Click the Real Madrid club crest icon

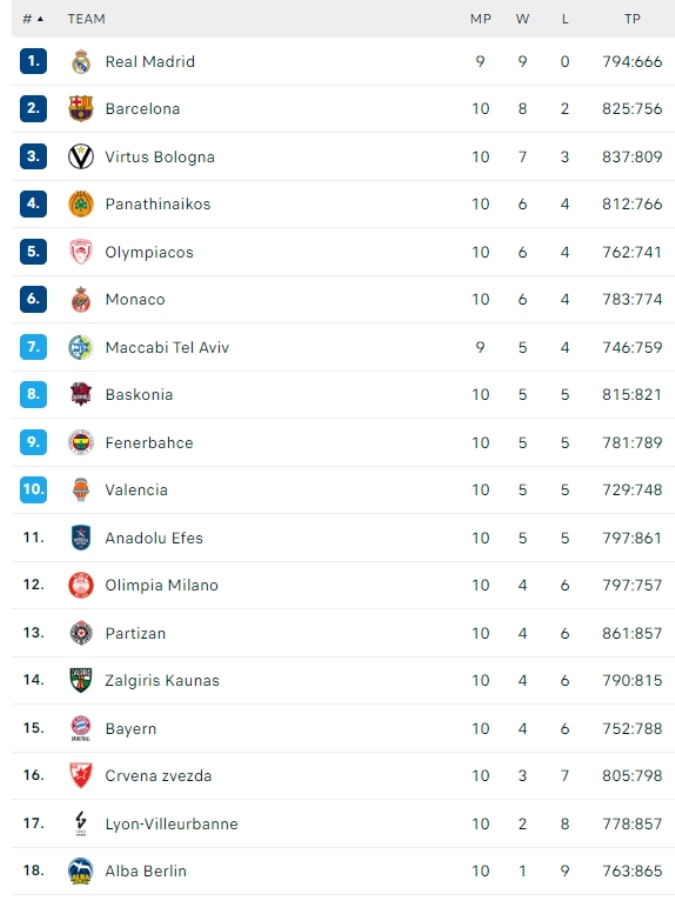81,62
